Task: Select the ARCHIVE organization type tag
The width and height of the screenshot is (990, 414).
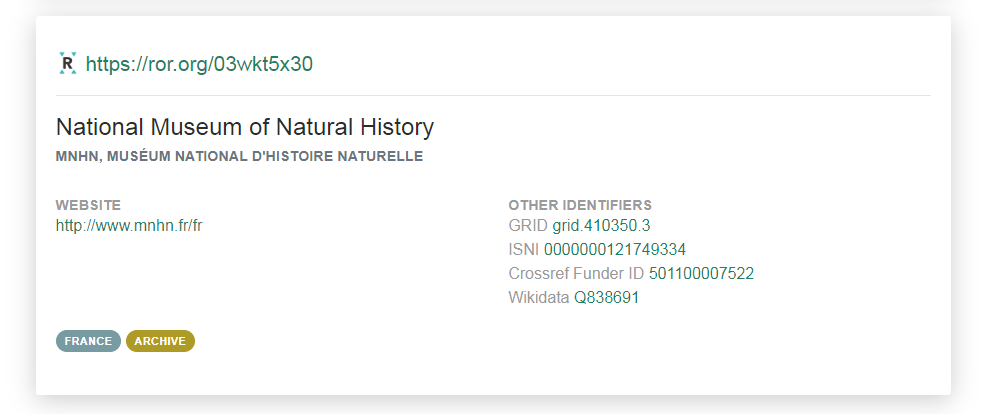Action: (160, 341)
